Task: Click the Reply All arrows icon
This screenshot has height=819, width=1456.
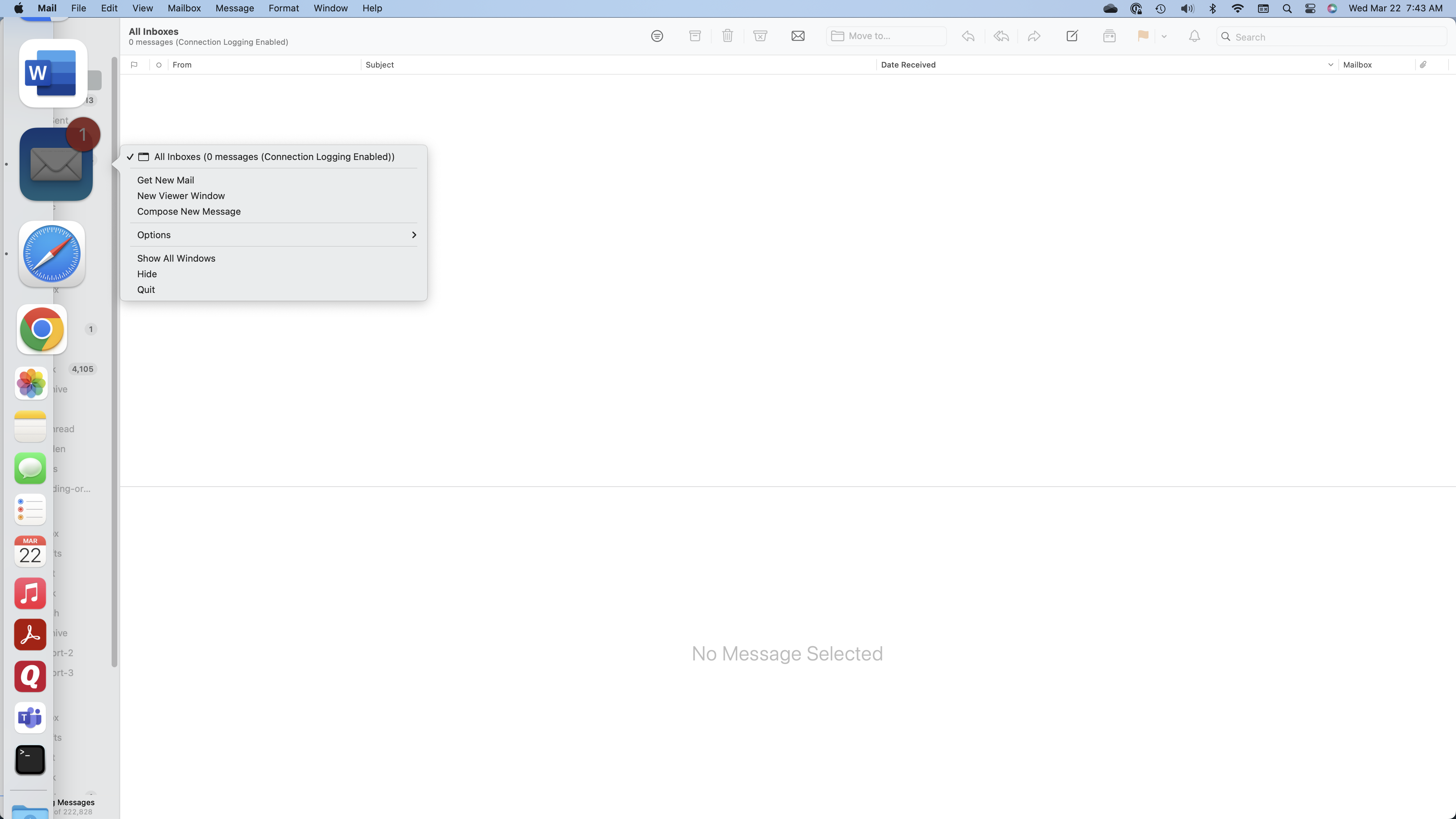Action: point(1001,36)
